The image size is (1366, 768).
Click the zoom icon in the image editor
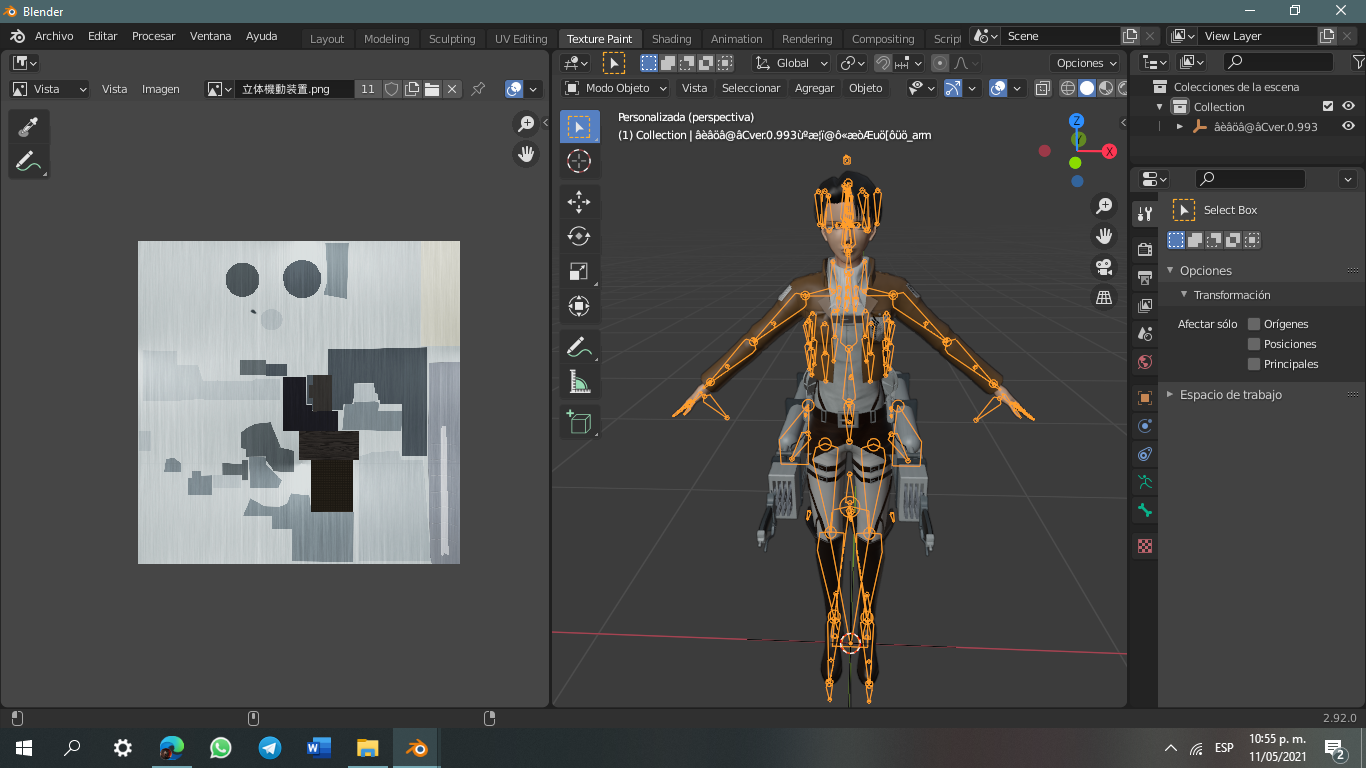point(526,124)
